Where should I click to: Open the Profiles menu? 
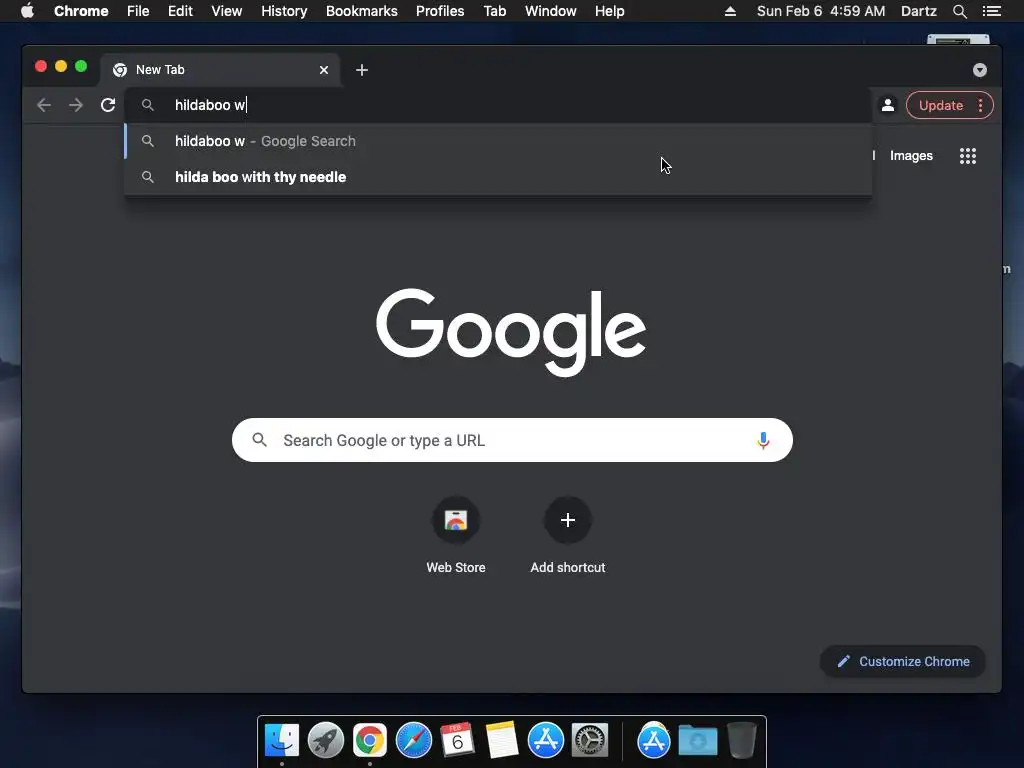(x=440, y=11)
